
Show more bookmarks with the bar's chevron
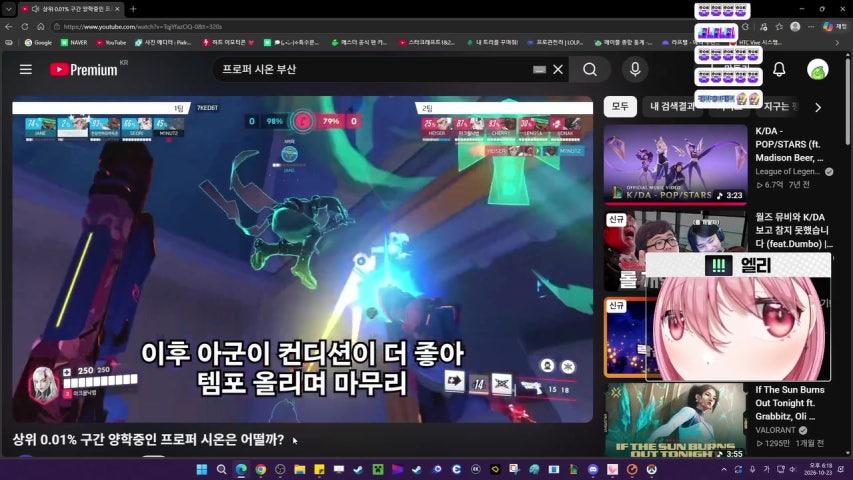click(x=837, y=42)
